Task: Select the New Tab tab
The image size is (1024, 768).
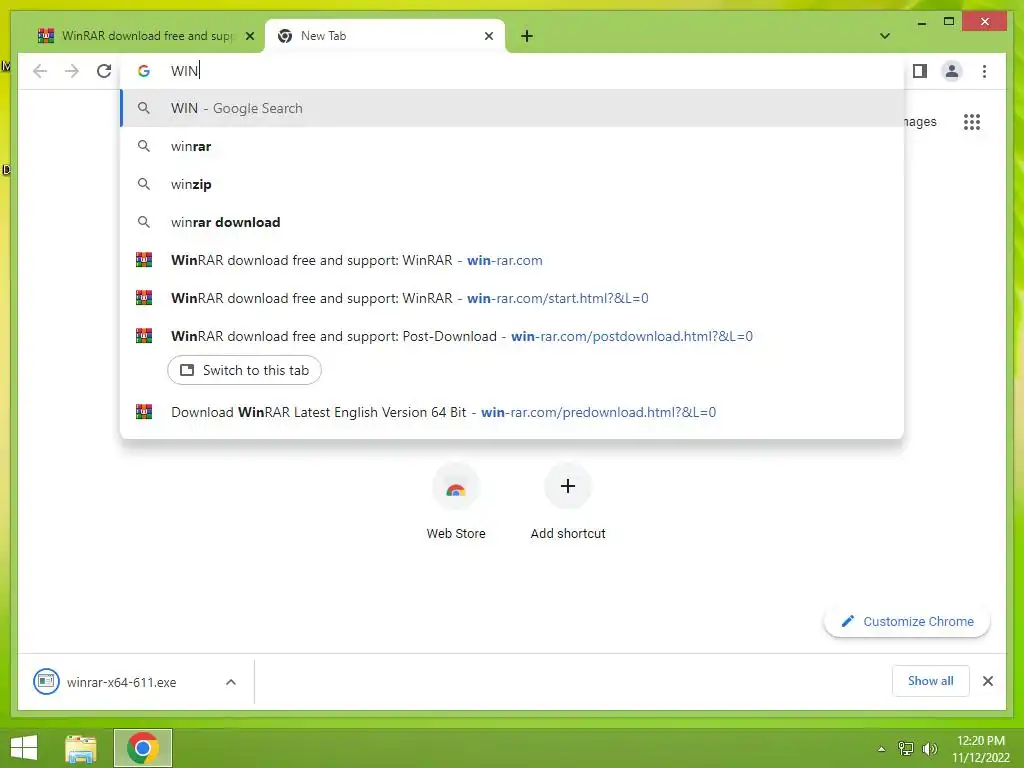Action: click(385, 36)
